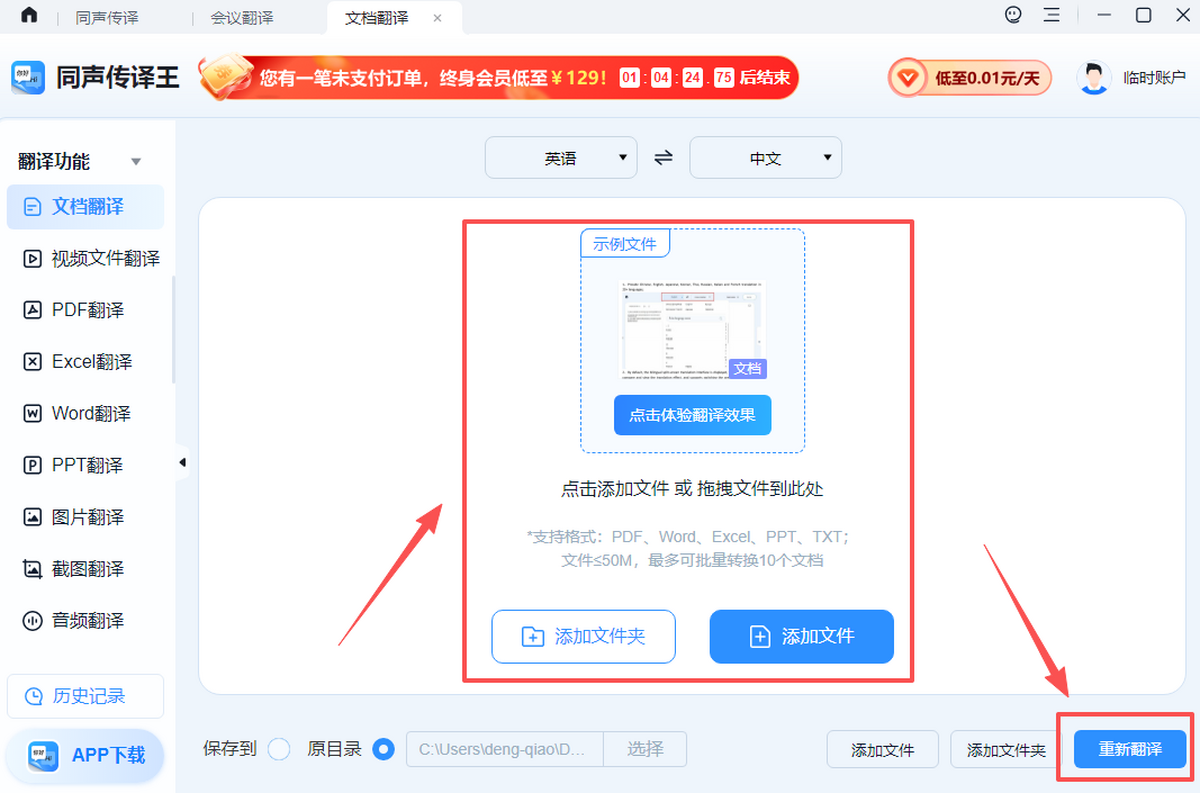Close the 文档翻译 tab
This screenshot has width=1200, height=793.
(x=437, y=18)
